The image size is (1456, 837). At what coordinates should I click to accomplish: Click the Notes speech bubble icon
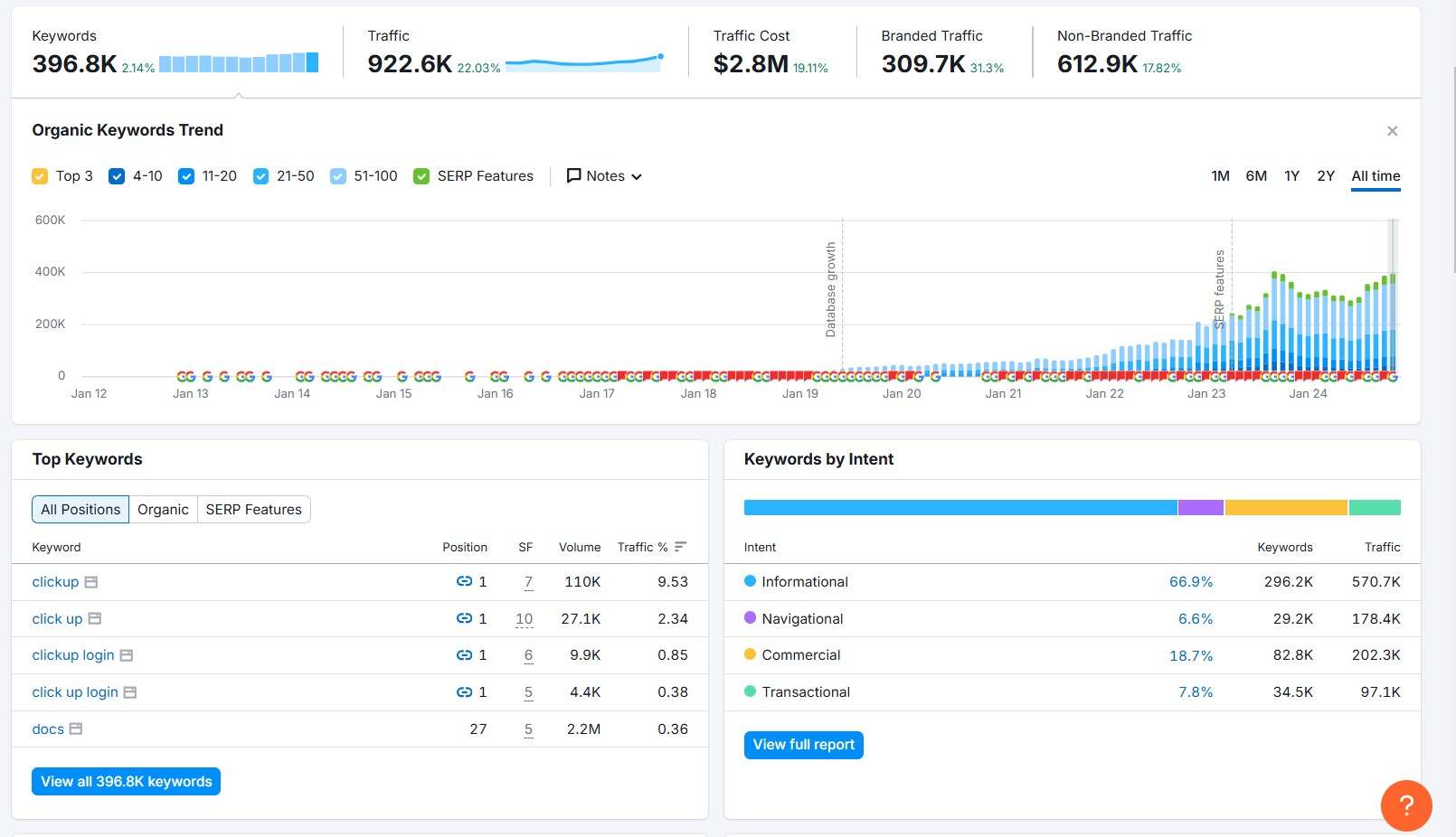[573, 175]
